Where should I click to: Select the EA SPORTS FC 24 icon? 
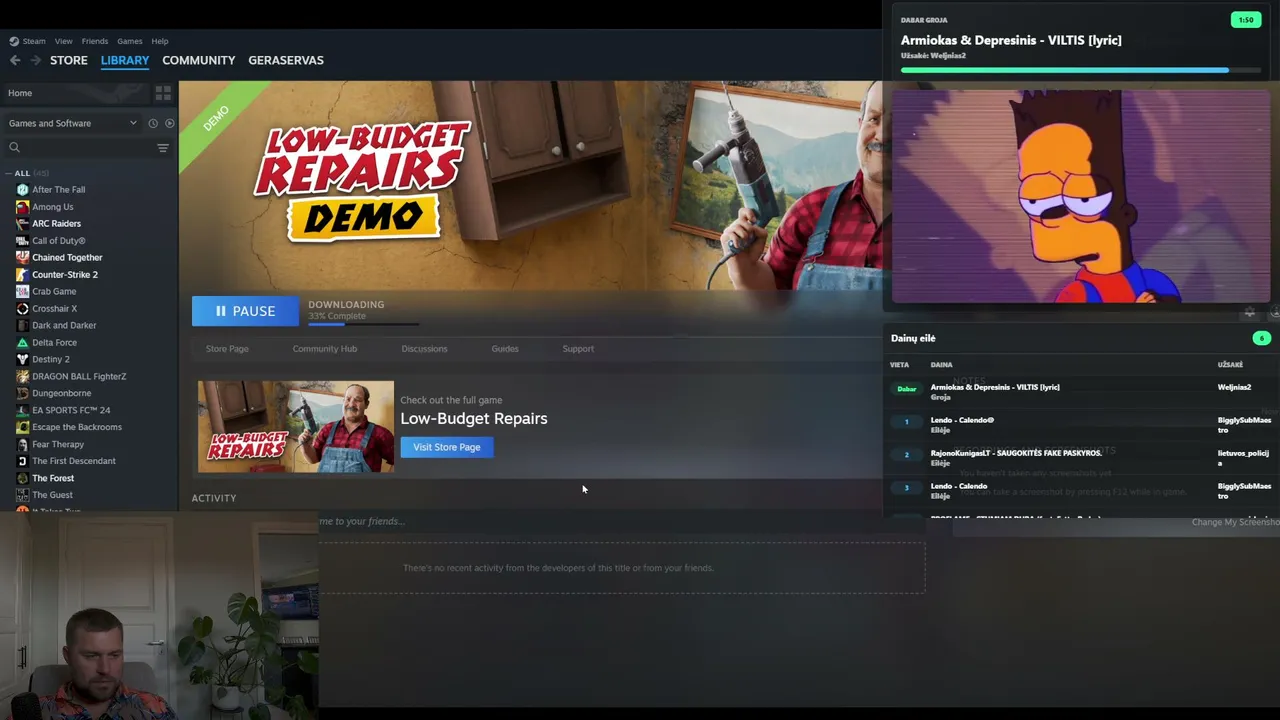pyautogui.click(x=22, y=411)
